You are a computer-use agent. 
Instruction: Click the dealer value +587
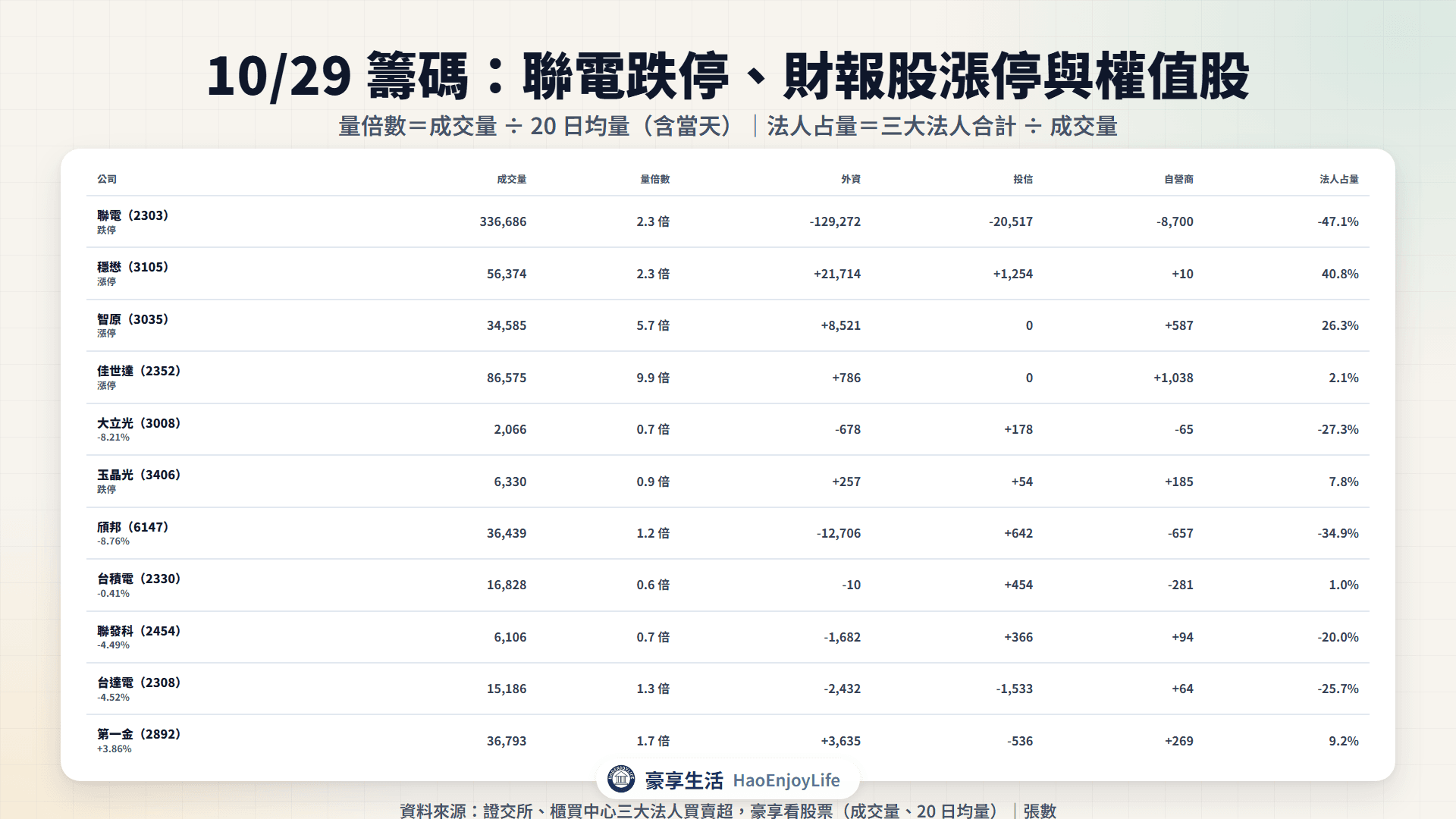(x=1179, y=325)
